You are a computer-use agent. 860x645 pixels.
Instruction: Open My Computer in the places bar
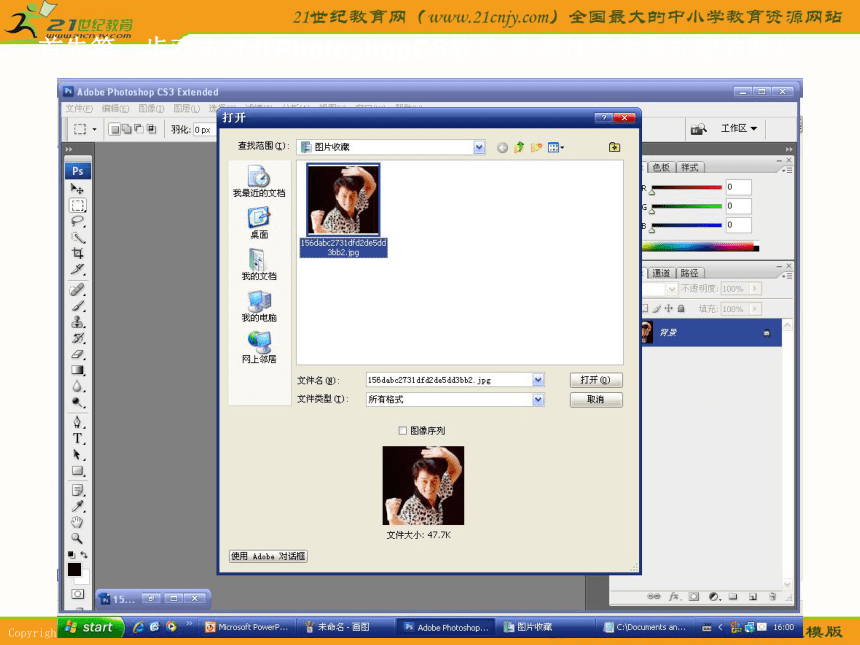coord(259,306)
